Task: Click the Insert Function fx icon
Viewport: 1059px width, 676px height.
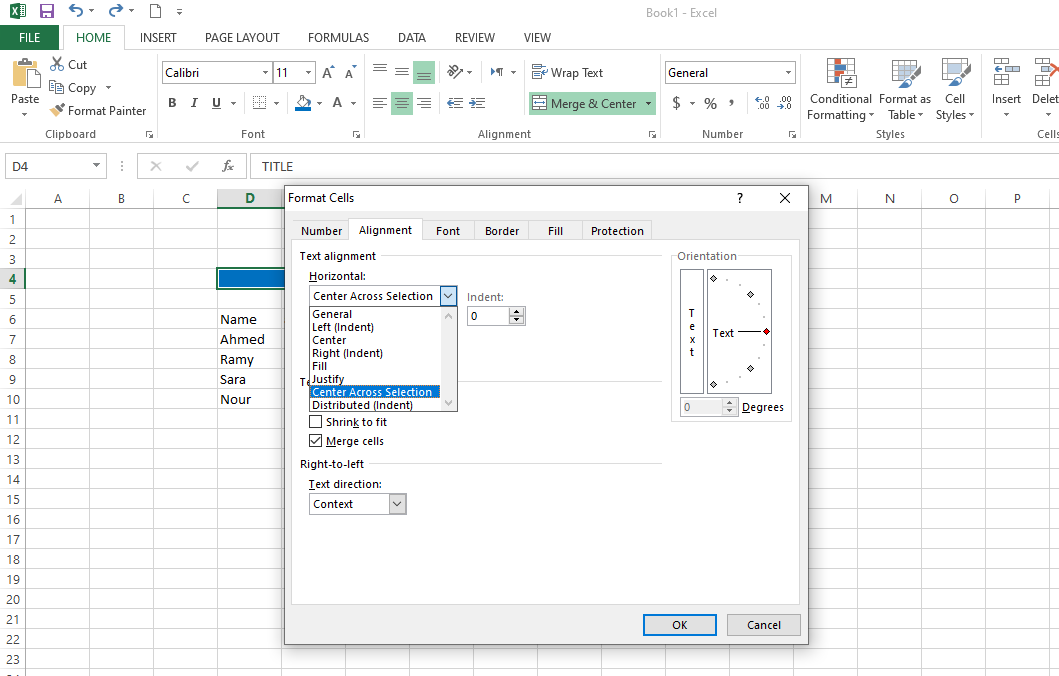Action: 228,166
